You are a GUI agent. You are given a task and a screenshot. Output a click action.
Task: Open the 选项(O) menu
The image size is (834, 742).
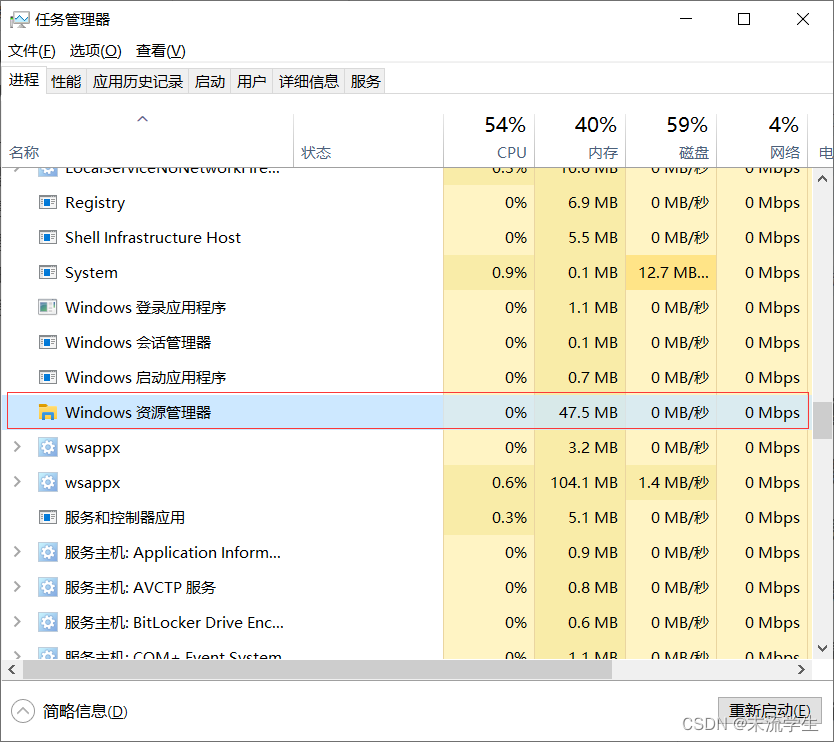95,51
